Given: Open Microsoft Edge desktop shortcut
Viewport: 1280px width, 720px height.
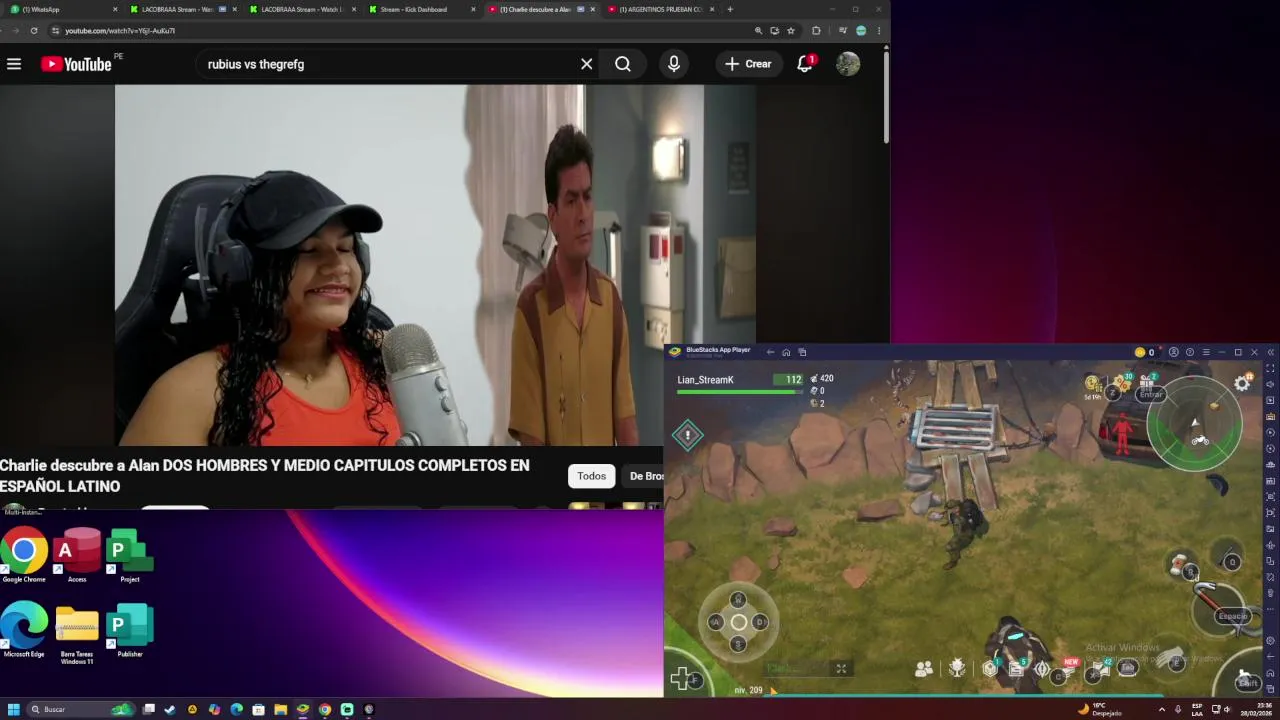Looking at the screenshot, I should pyautogui.click(x=24, y=630).
